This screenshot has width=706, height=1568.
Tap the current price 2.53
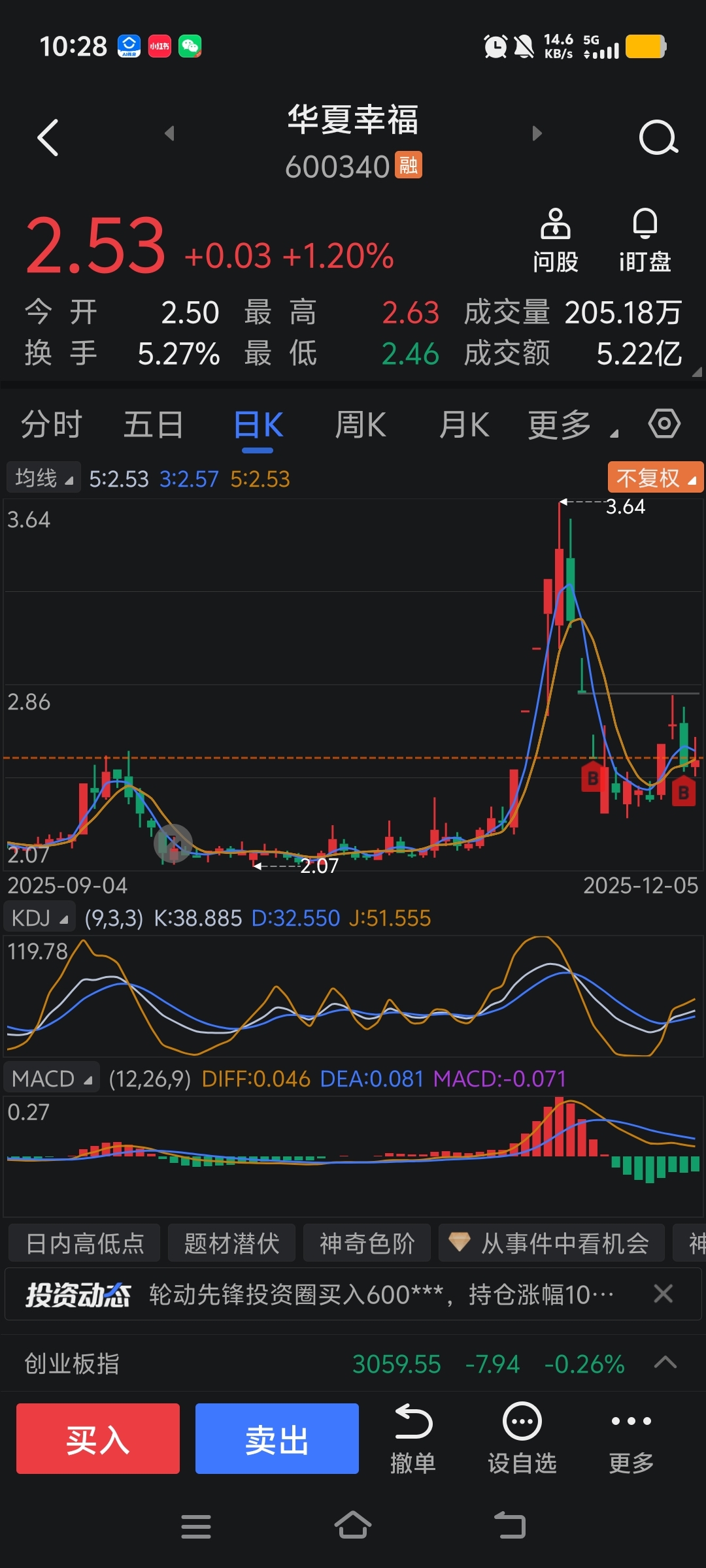click(x=95, y=246)
